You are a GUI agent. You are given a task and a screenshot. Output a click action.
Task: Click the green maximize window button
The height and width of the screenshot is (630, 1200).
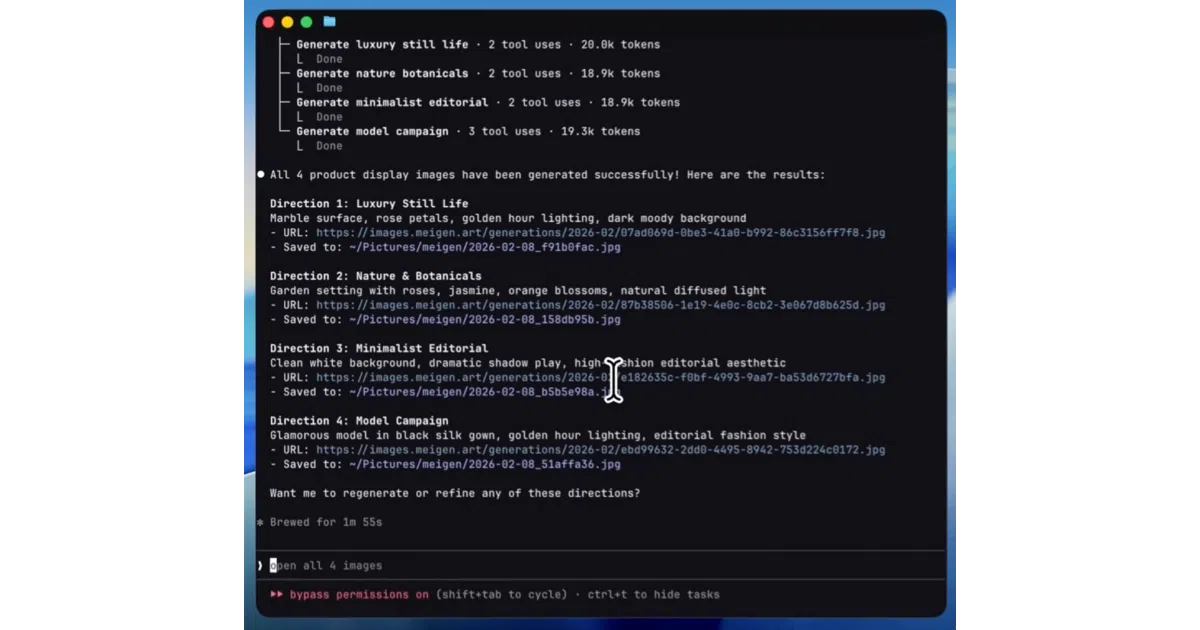pyautogui.click(x=307, y=22)
